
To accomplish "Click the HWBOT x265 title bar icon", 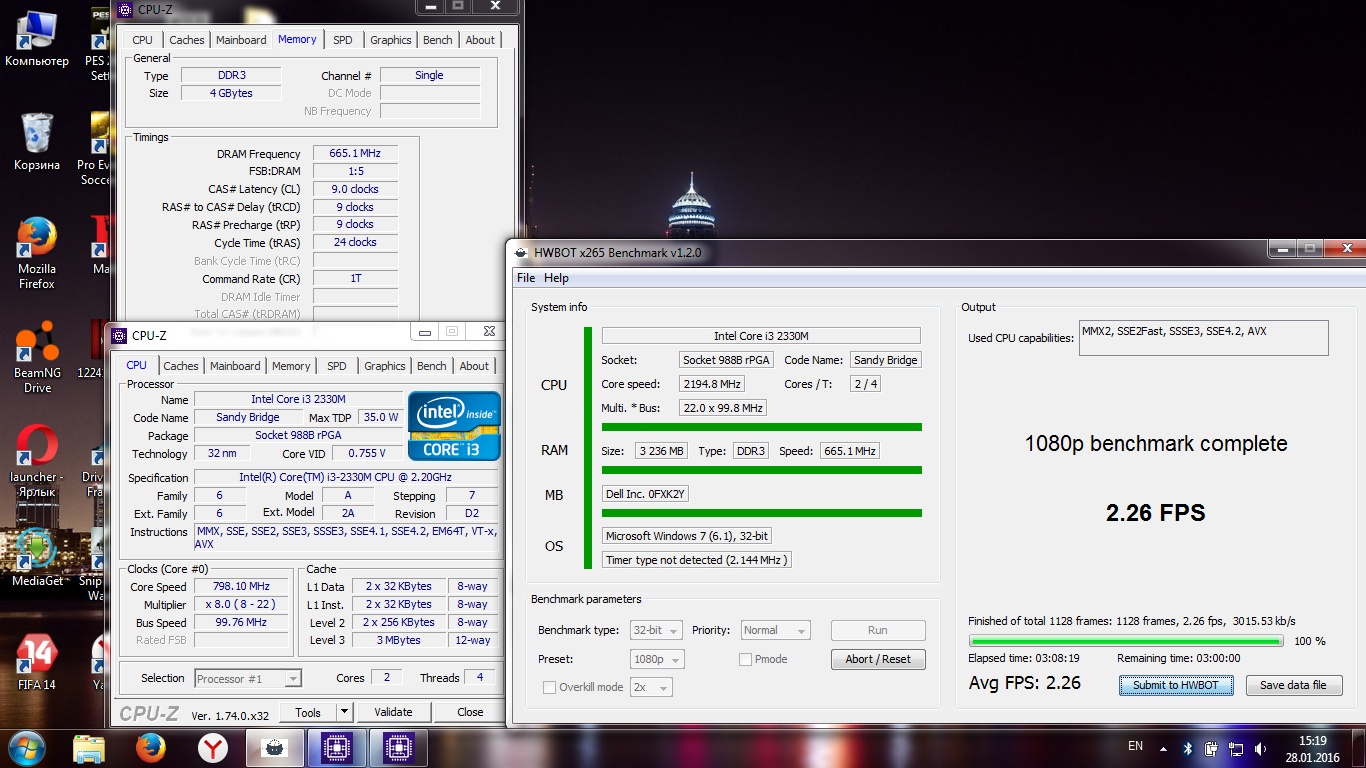I will (521, 252).
